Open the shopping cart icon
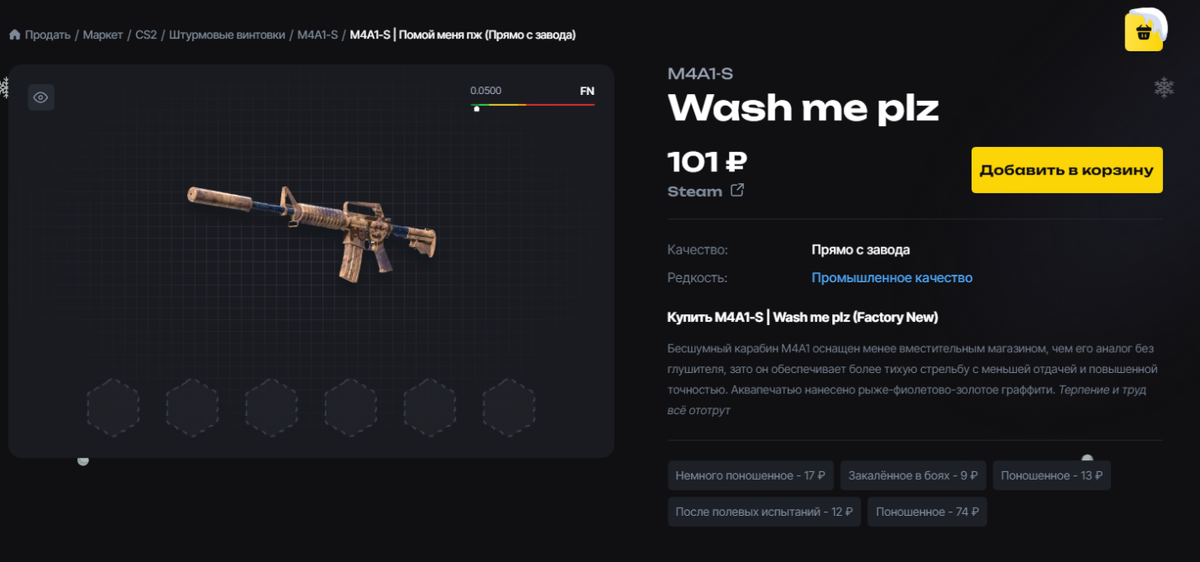This screenshot has height=562, width=1200. tap(1143, 32)
